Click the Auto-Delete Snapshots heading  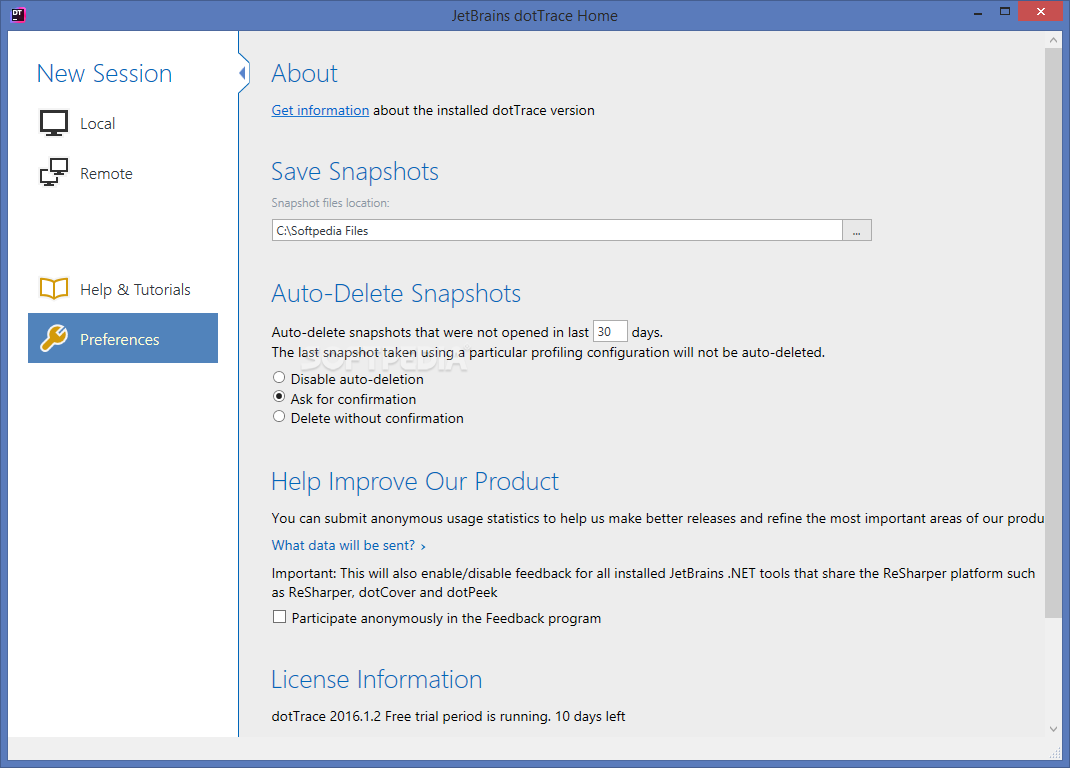[x=396, y=294]
